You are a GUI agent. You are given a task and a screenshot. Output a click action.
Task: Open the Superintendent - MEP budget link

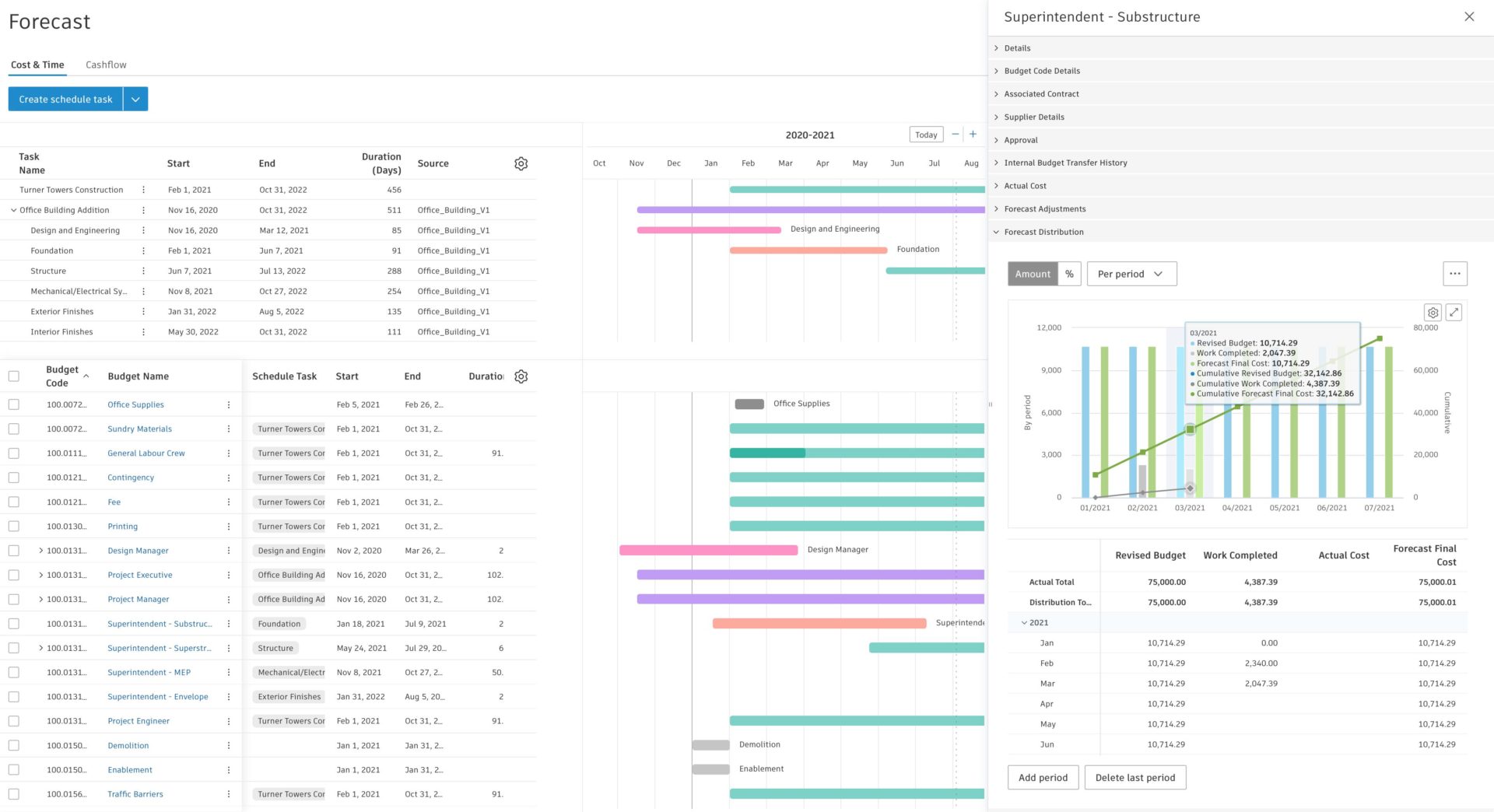(x=149, y=673)
